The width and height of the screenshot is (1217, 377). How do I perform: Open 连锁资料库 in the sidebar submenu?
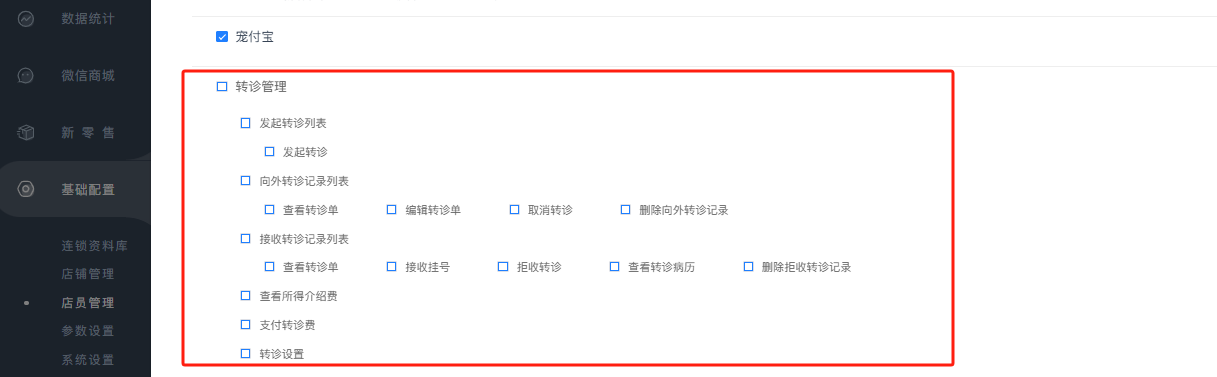pos(95,246)
